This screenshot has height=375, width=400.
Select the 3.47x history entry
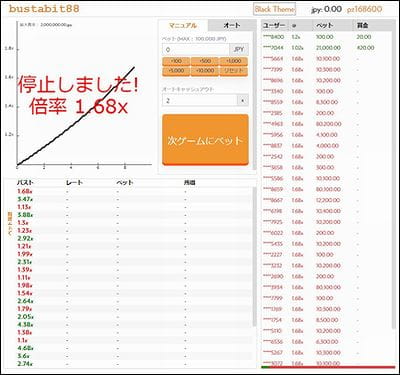[x=25, y=199]
